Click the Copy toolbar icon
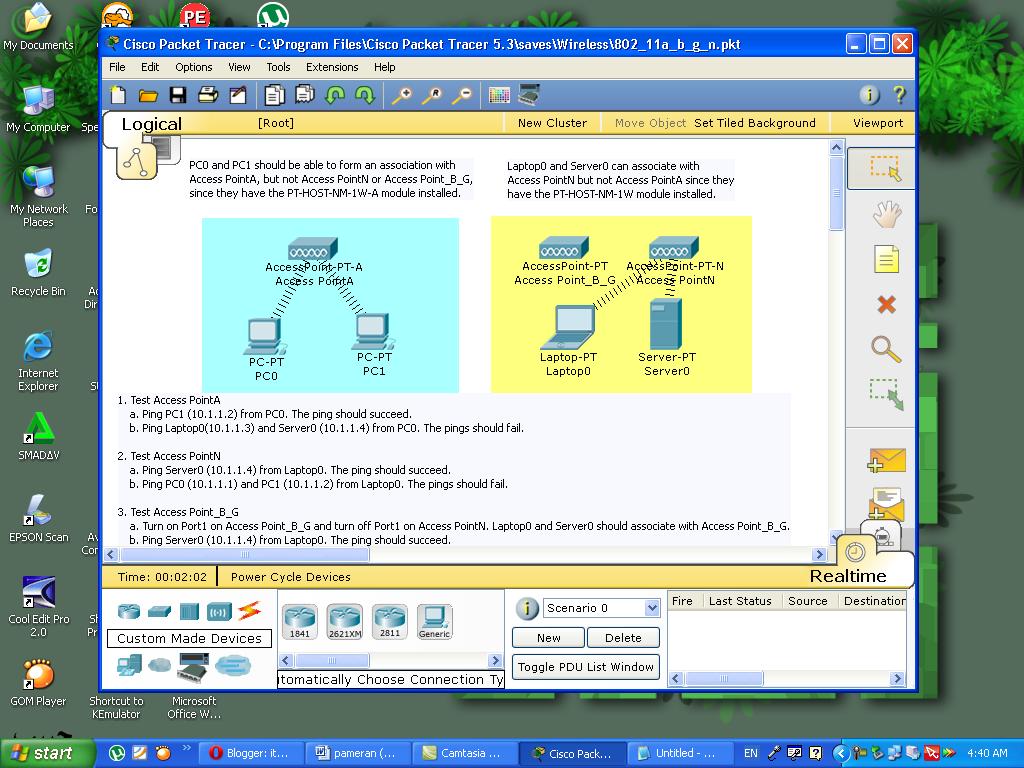This screenshot has height=768, width=1024. (x=274, y=95)
